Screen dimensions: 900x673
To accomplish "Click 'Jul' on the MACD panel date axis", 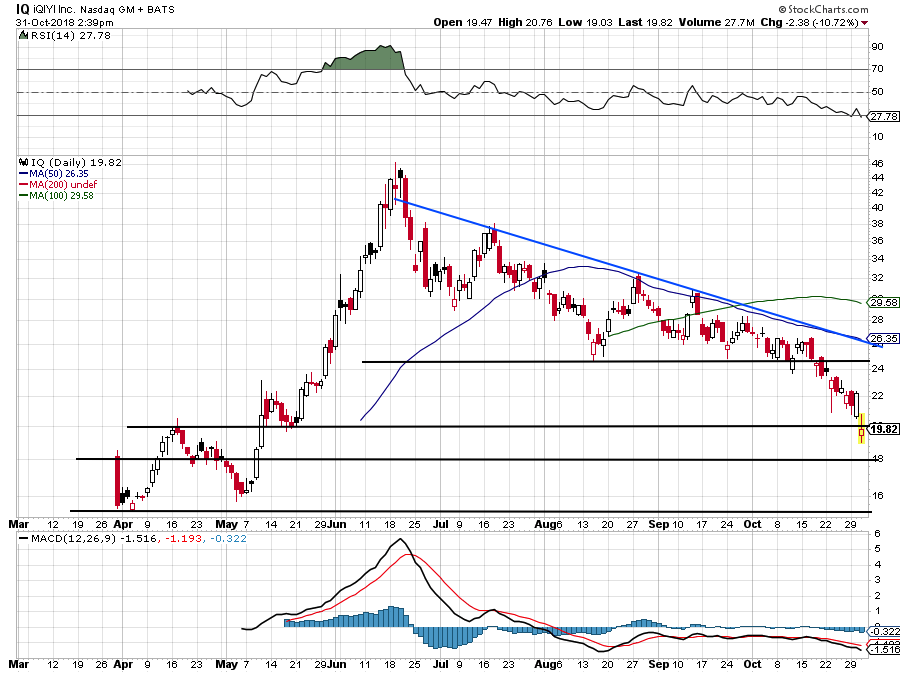I will (441, 664).
